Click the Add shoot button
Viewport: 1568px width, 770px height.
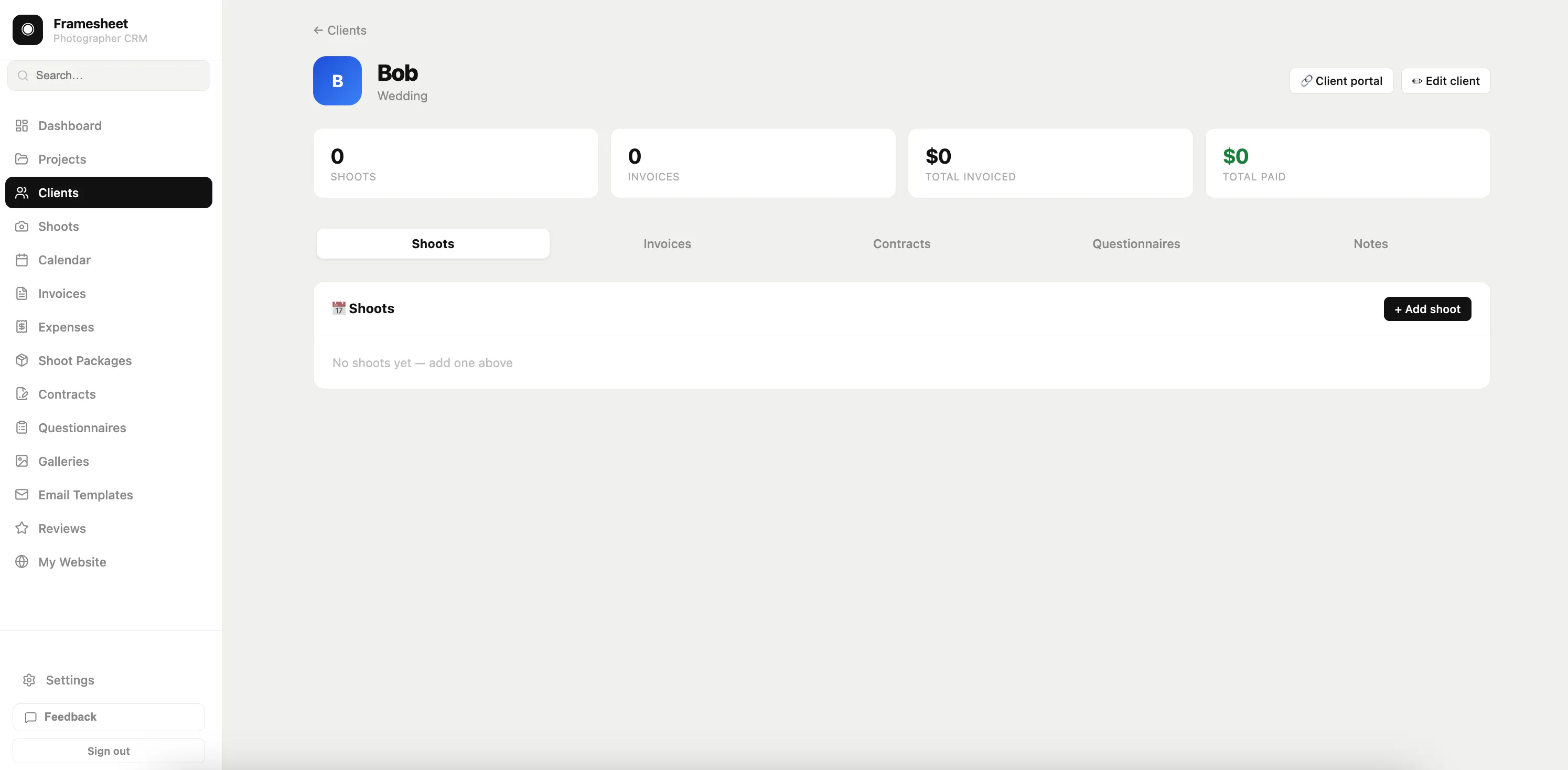point(1427,308)
